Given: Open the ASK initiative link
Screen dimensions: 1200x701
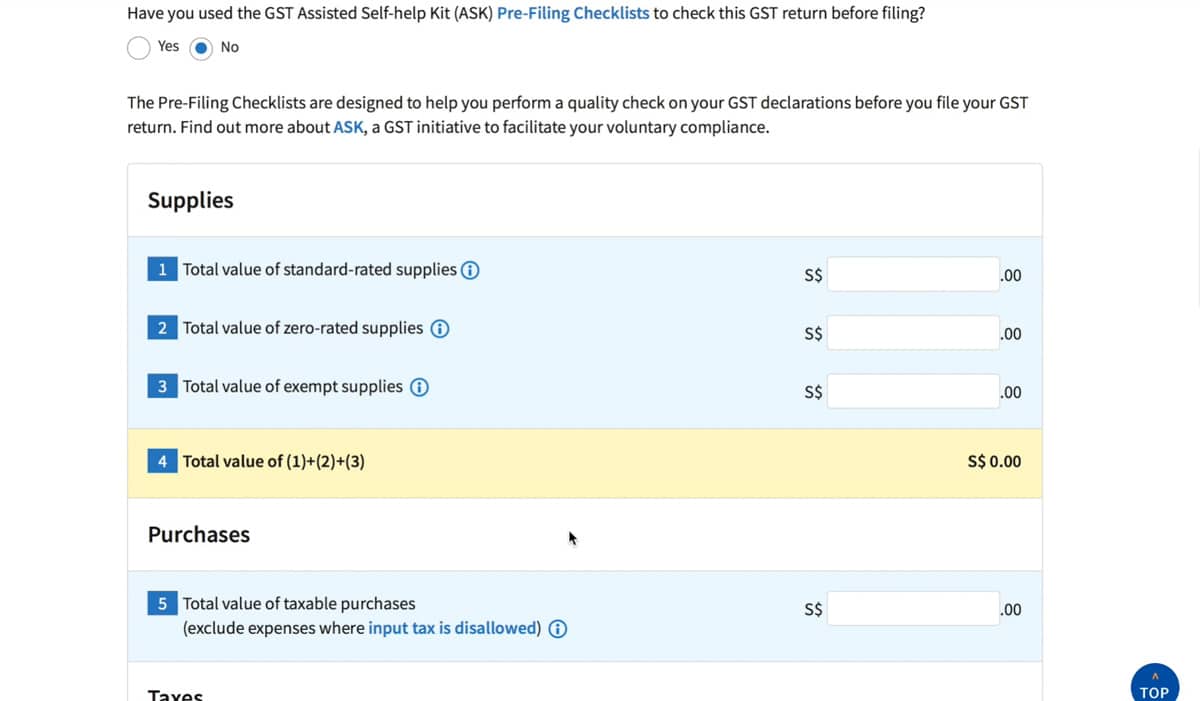Looking at the screenshot, I should pos(348,127).
